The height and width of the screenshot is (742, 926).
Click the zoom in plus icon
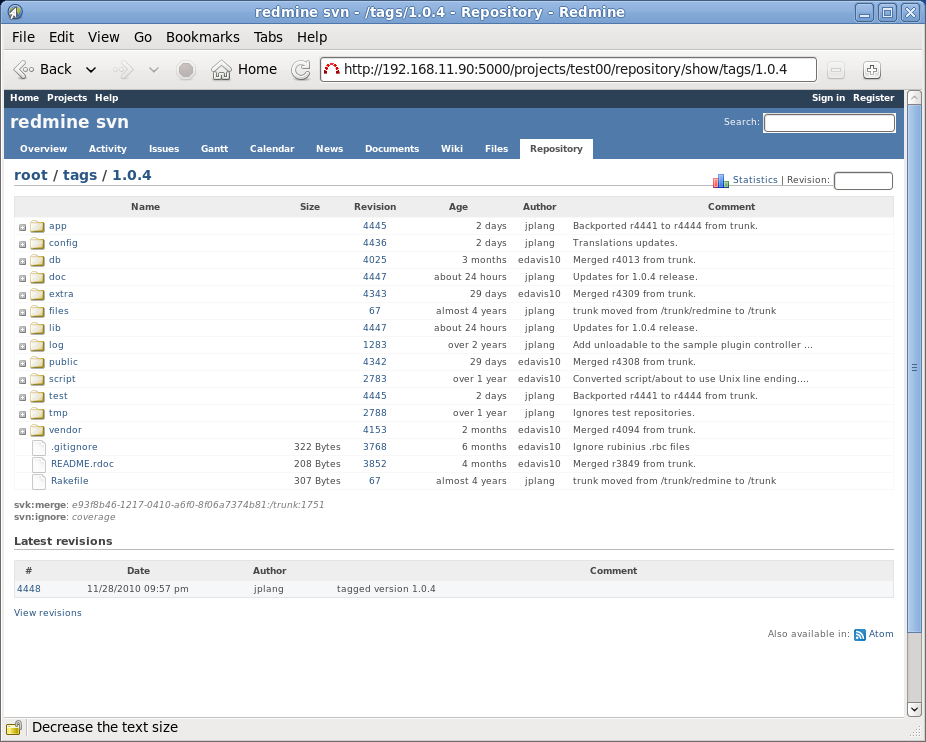(x=872, y=70)
